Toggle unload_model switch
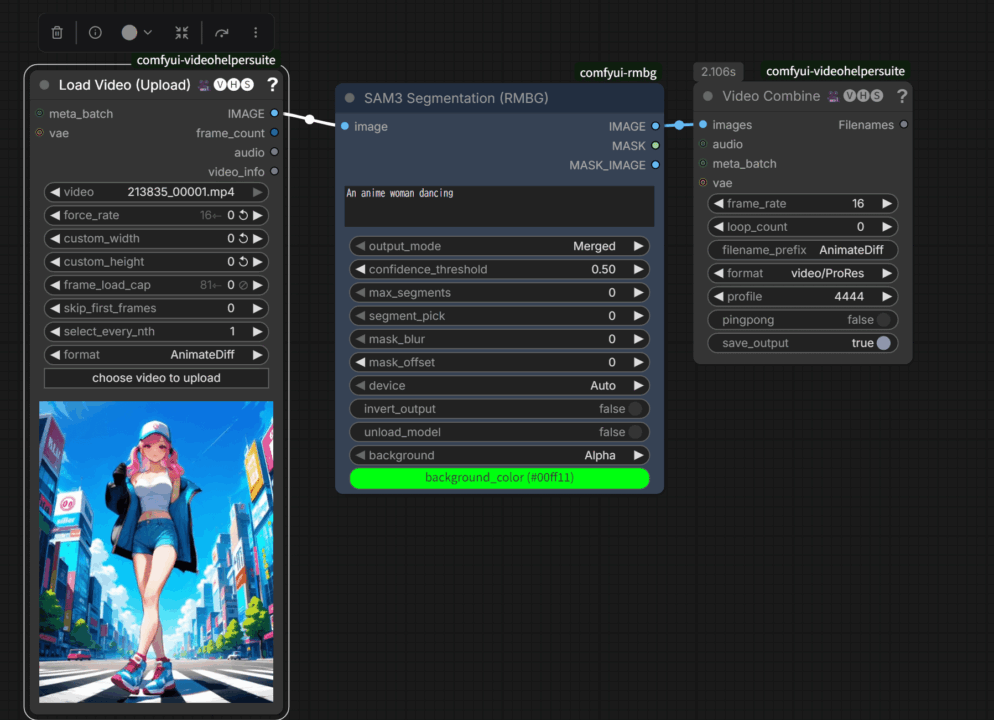This screenshot has height=720, width=994. tap(635, 432)
